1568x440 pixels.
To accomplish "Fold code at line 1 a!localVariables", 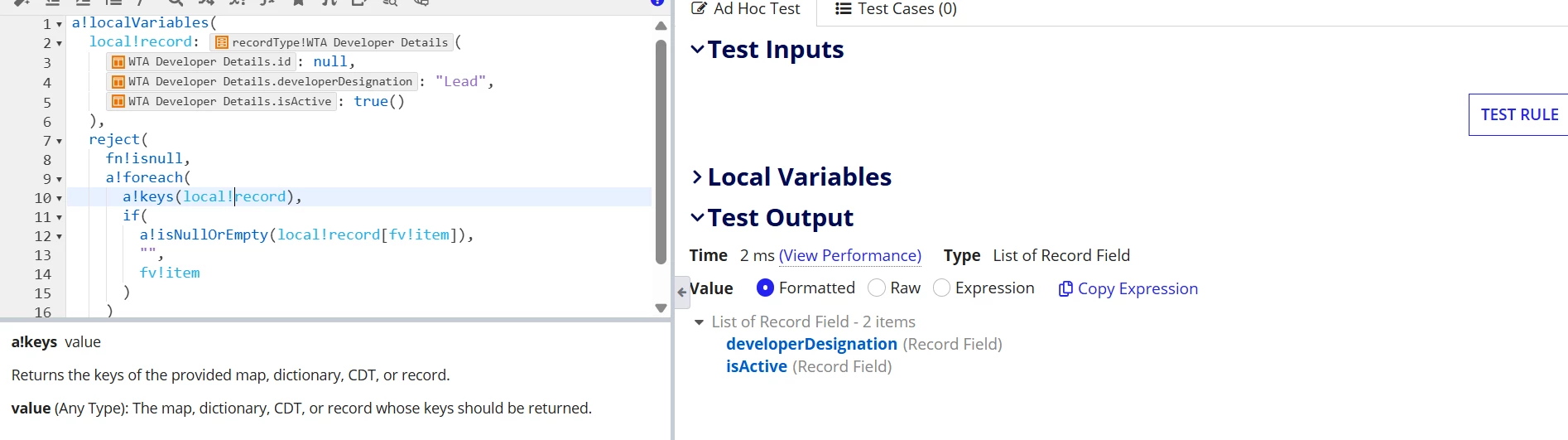I will tap(59, 24).
